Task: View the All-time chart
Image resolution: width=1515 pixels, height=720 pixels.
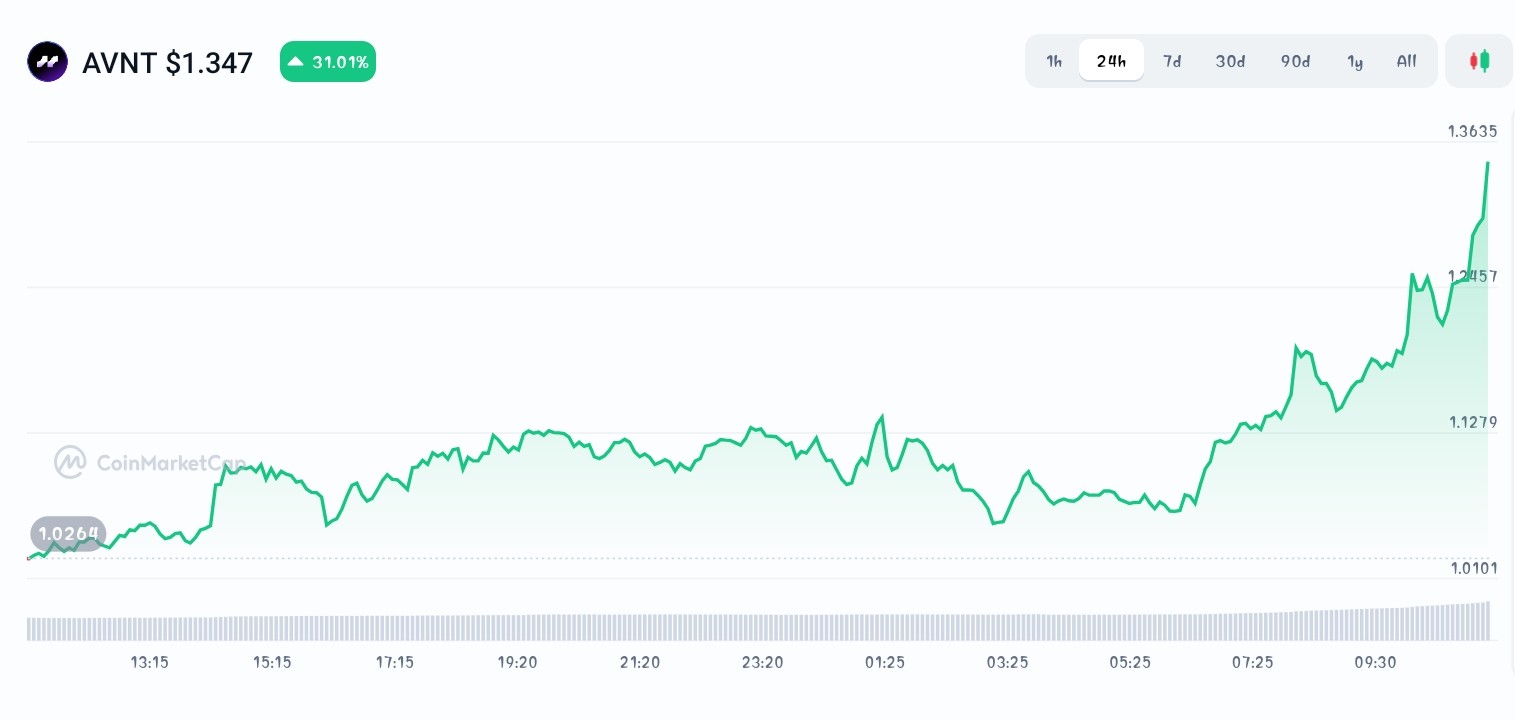Action: (1406, 61)
